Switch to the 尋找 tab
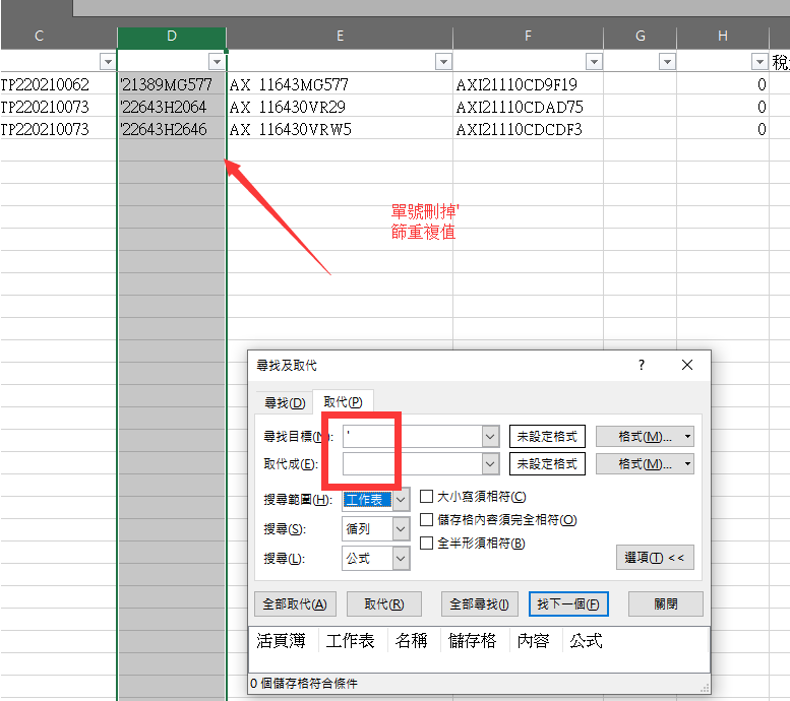 tap(284, 402)
